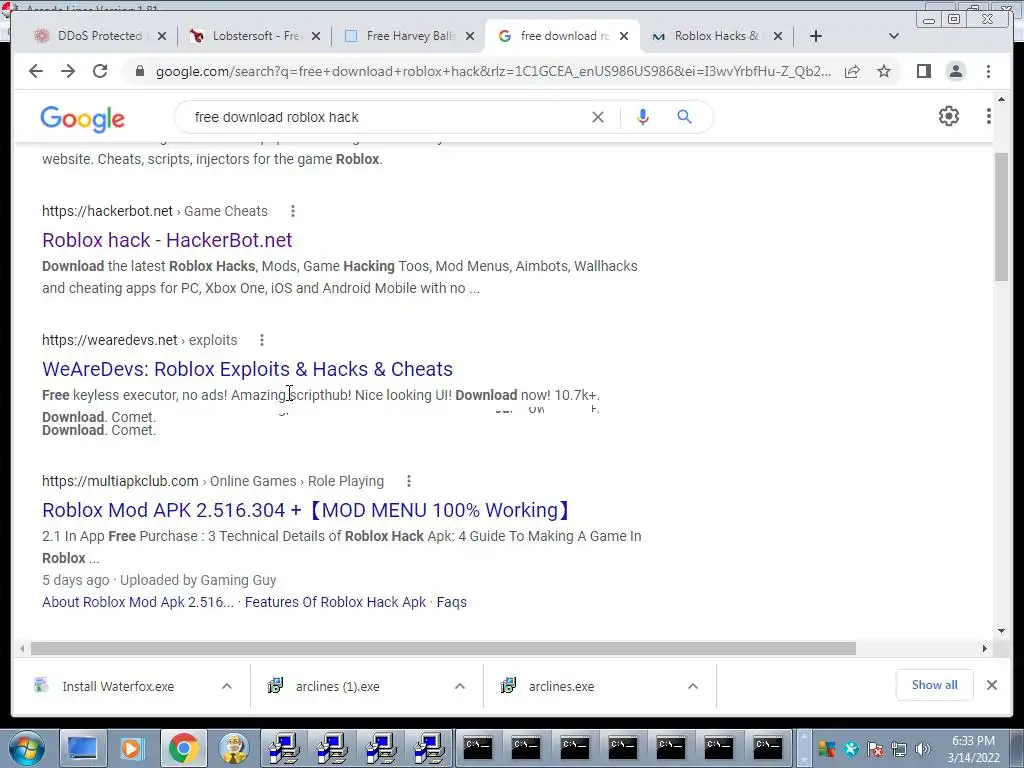Open About Roblox Mod Apk sitelink
Screen dimensions: 1024x768
pyautogui.click(x=138, y=602)
